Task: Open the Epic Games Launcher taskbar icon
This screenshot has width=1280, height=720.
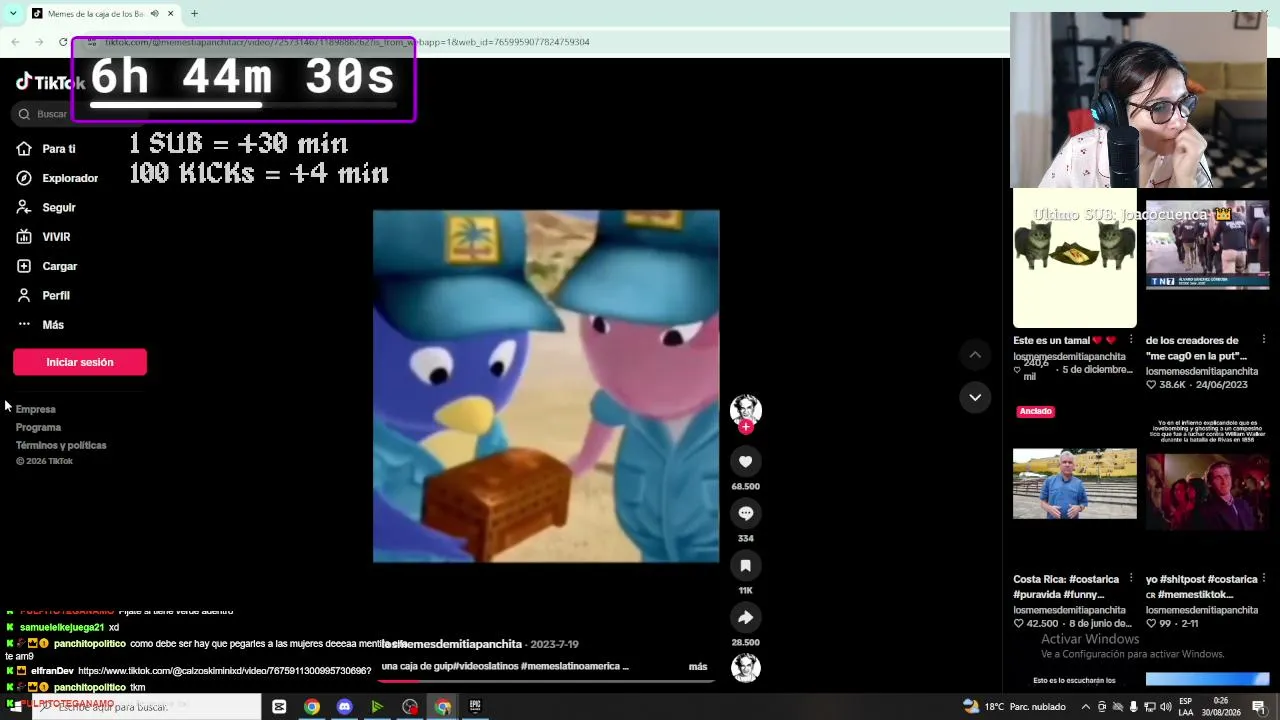Action: coord(475,707)
